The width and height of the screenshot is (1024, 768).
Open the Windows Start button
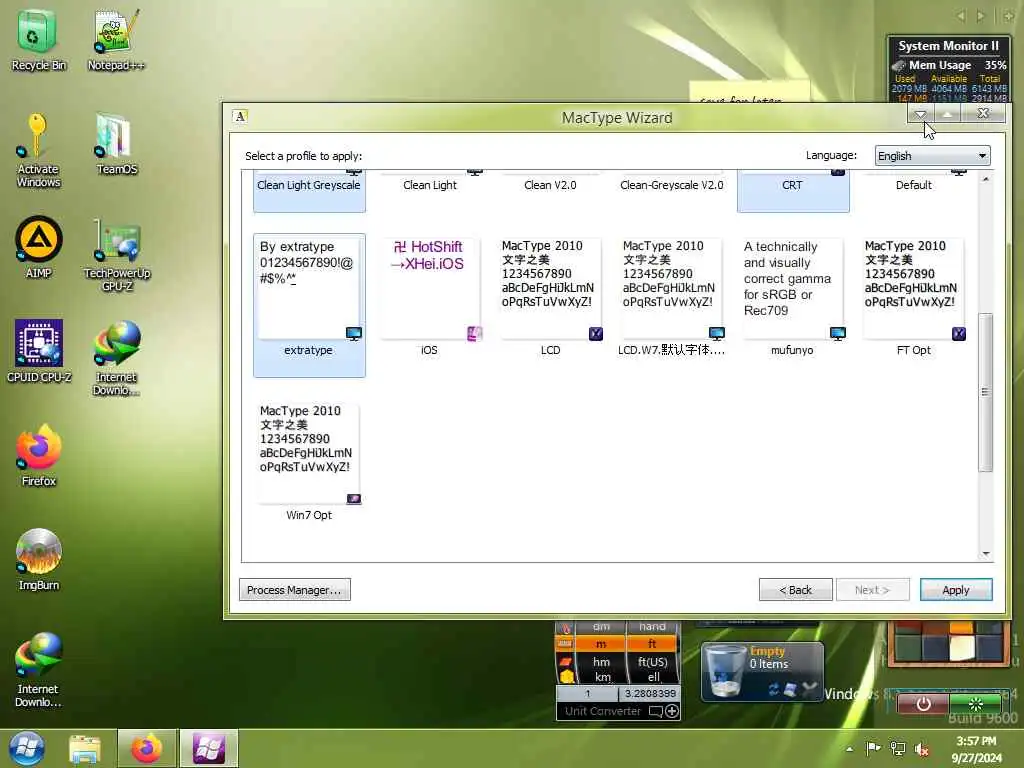[27, 748]
